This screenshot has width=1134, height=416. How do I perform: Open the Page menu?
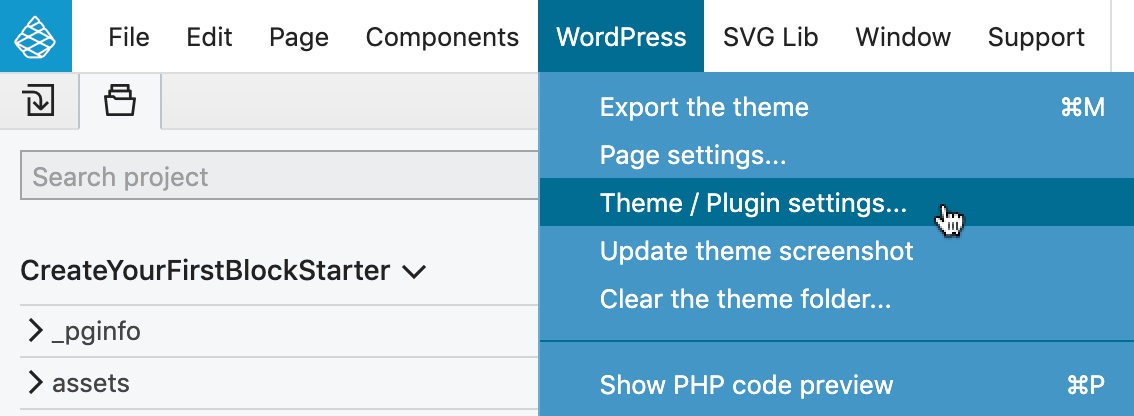click(x=299, y=37)
